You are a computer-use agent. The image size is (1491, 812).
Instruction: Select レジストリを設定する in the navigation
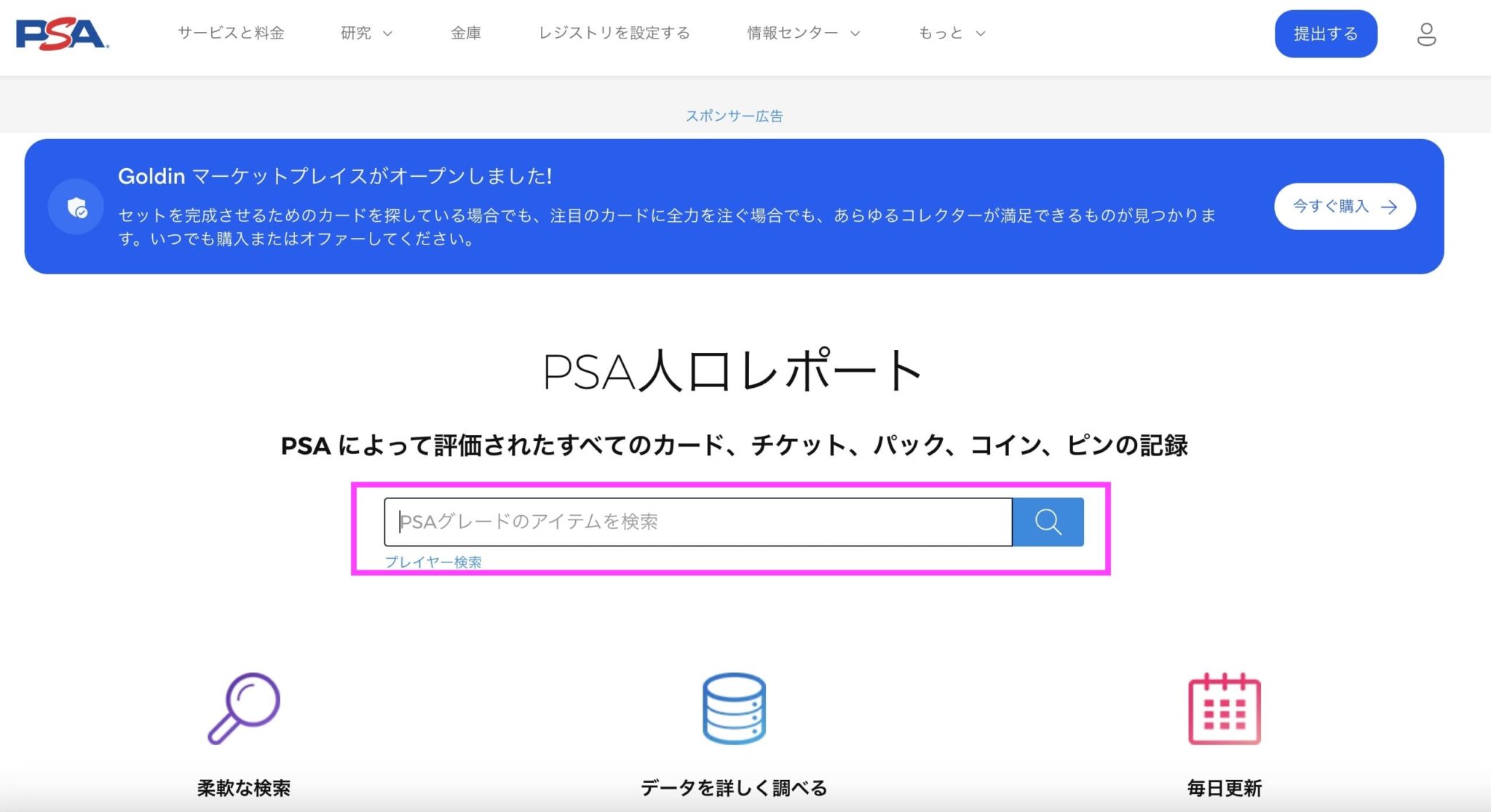(614, 33)
